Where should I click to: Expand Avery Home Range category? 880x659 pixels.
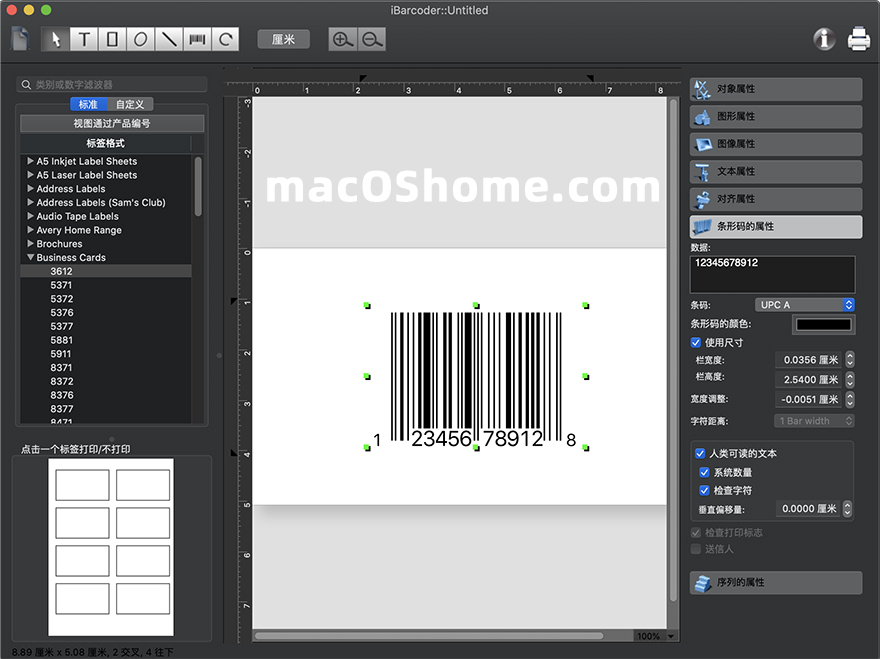[30, 230]
